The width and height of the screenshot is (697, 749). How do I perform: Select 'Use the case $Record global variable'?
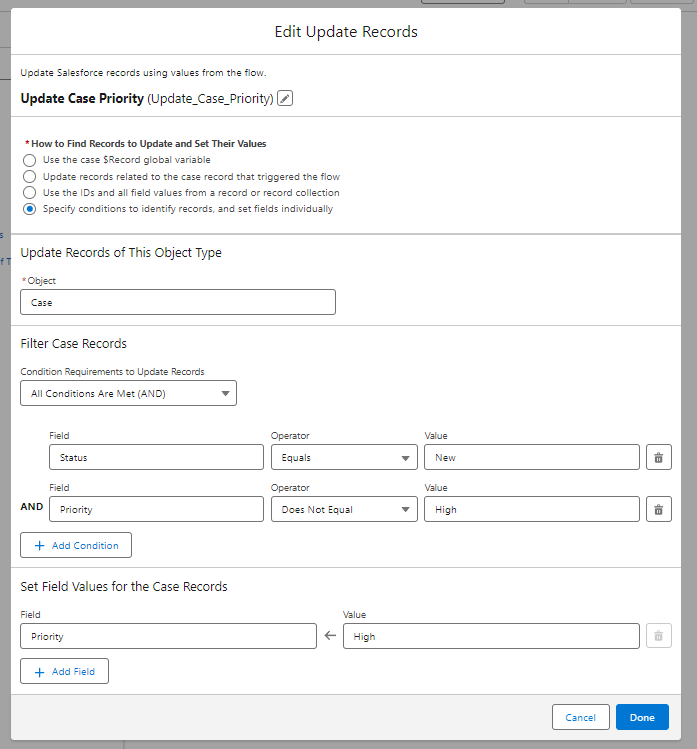pyautogui.click(x=30, y=160)
